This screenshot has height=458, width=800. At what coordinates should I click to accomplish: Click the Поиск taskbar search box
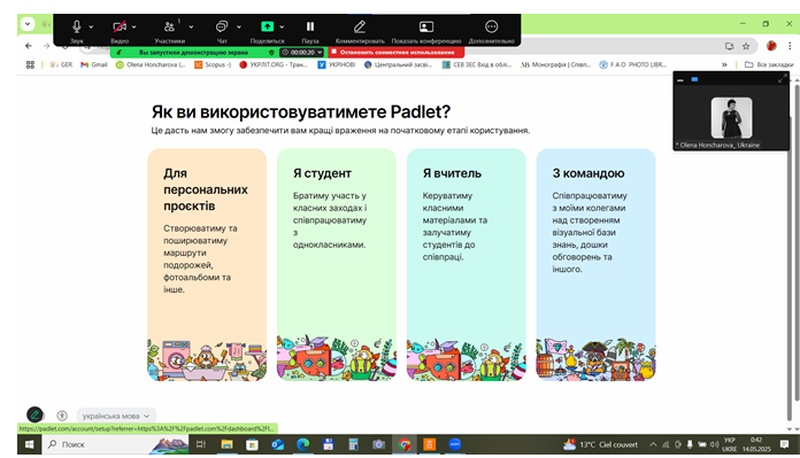click(x=116, y=444)
